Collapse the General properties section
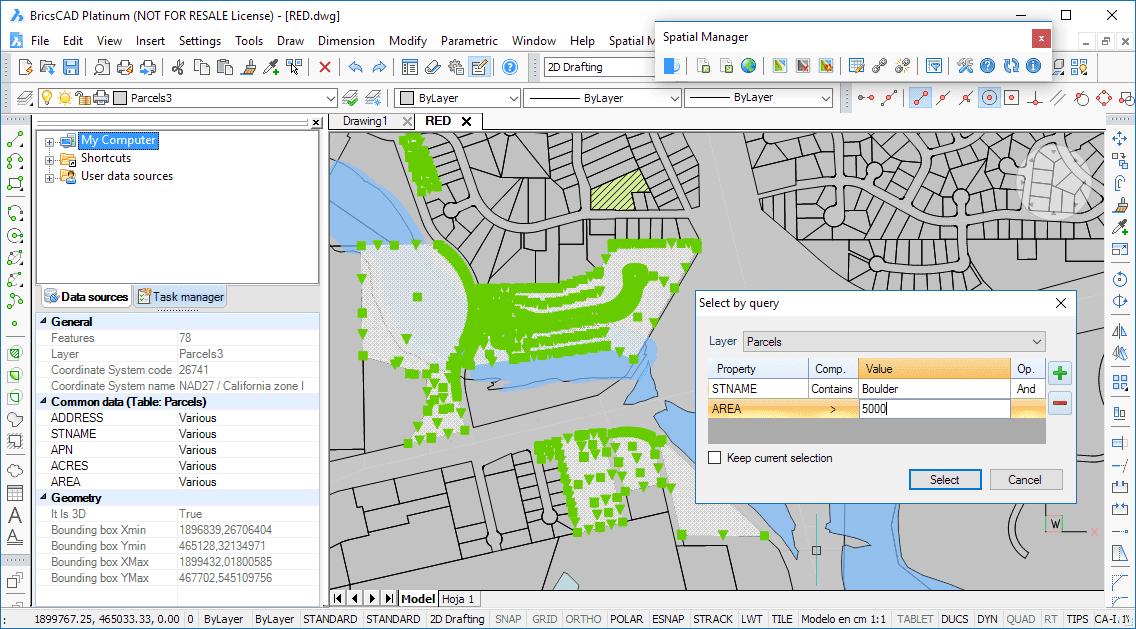 click(x=43, y=322)
